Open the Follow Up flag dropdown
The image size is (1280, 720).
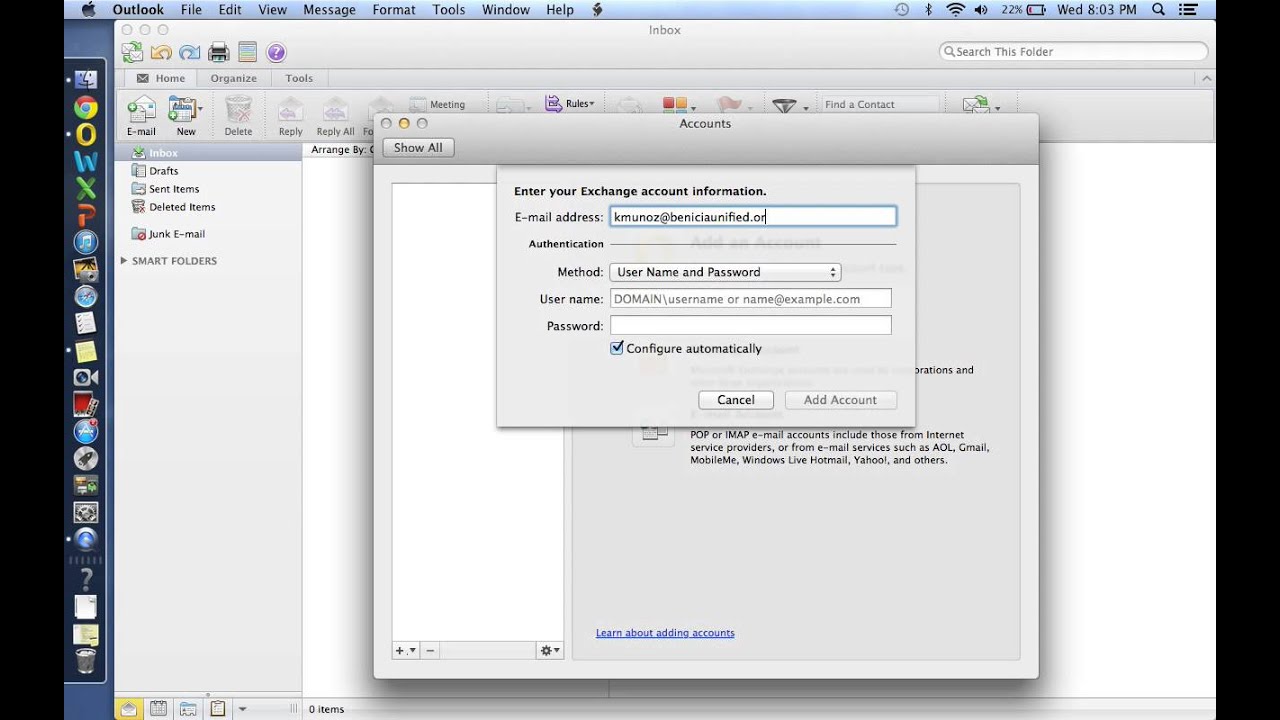coord(733,104)
